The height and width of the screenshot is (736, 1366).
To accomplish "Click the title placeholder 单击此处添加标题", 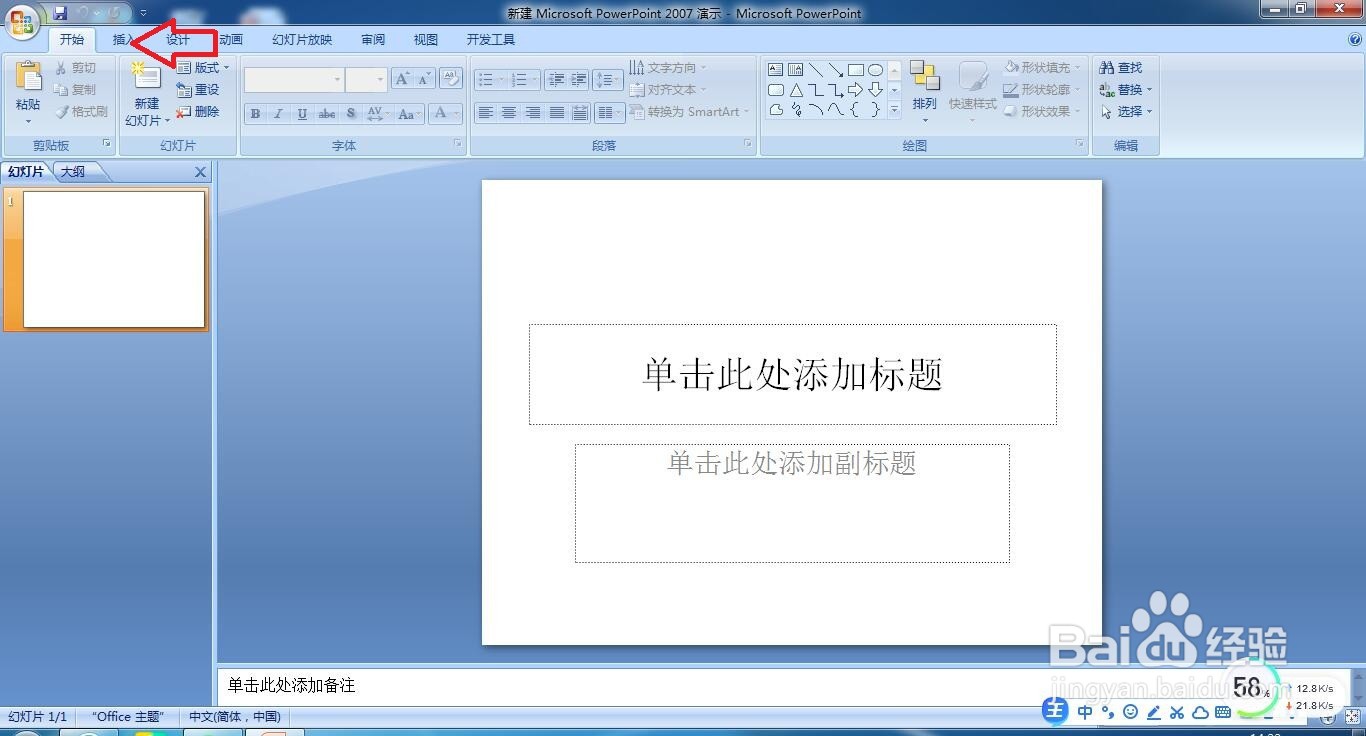I will point(793,375).
